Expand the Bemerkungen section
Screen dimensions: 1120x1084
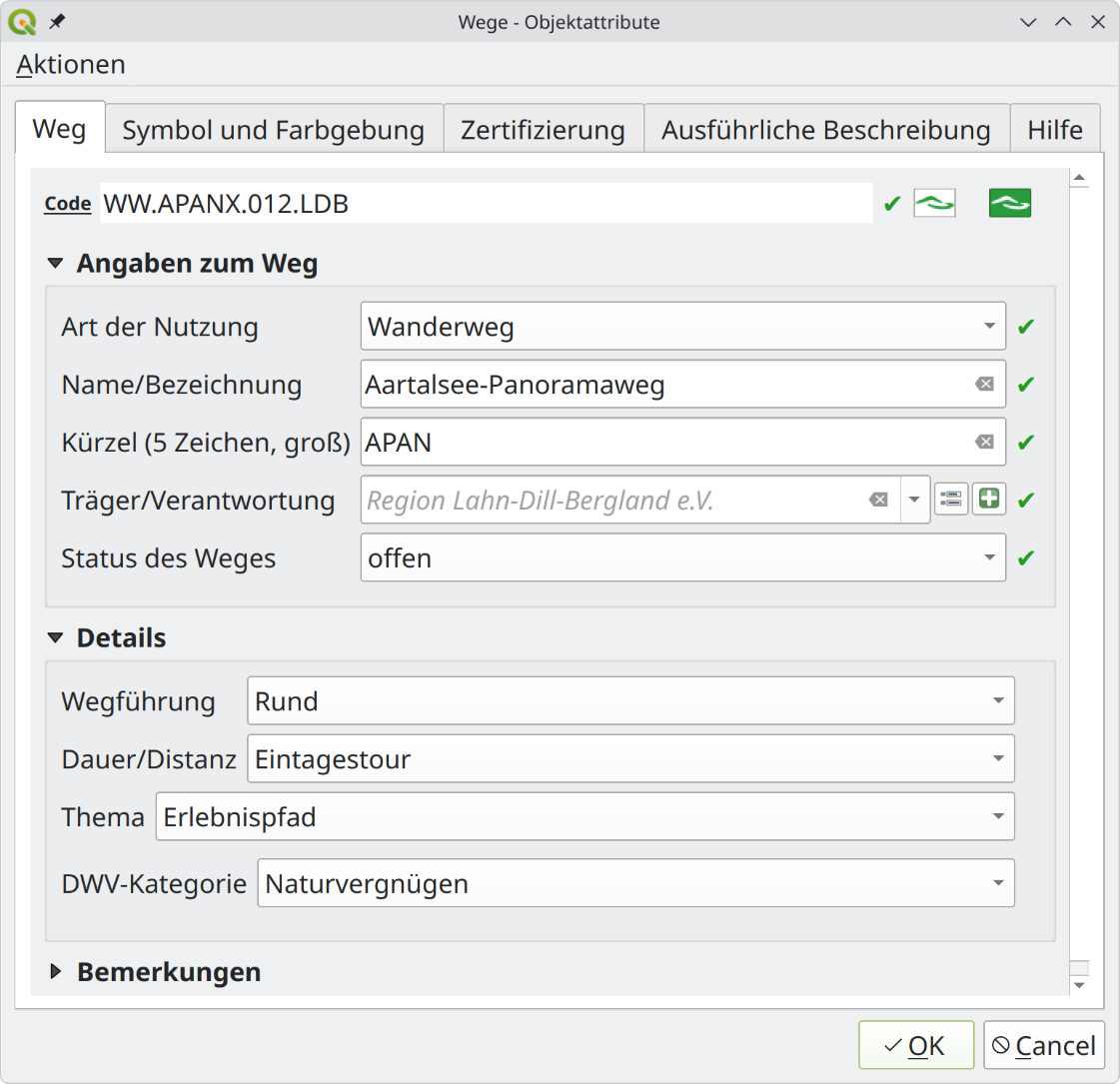pos(55,971)
